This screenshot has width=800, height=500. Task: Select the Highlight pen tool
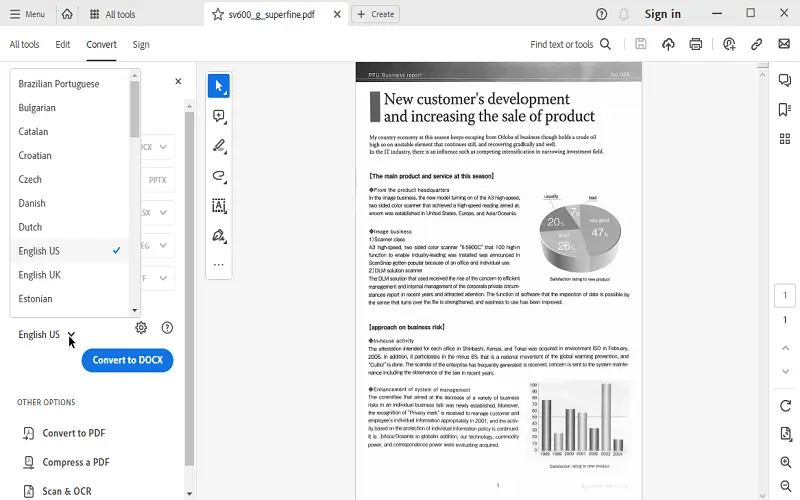click(x=219, y=146)
